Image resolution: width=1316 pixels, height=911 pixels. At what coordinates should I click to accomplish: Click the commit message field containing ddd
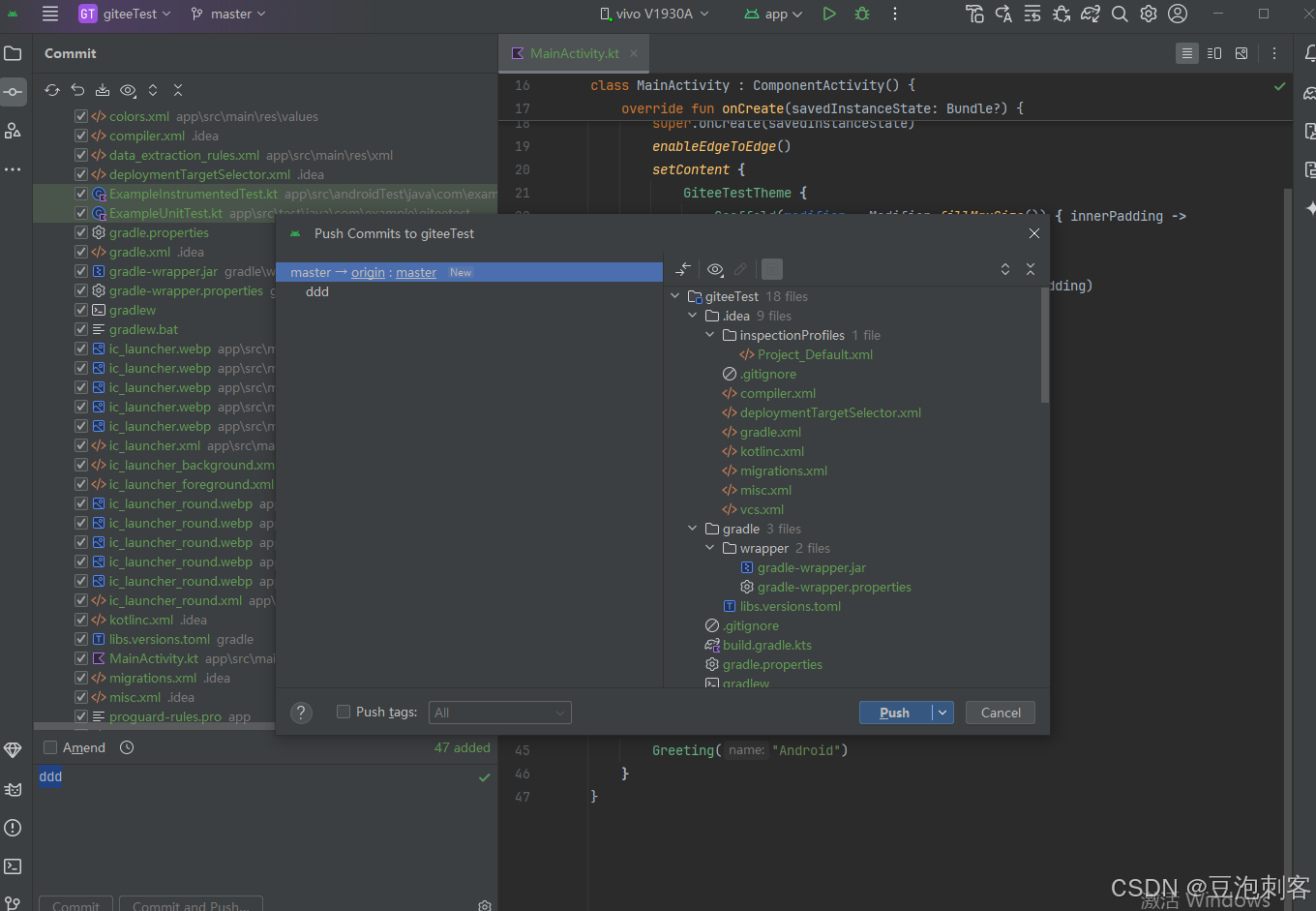(x=266, y=828)
